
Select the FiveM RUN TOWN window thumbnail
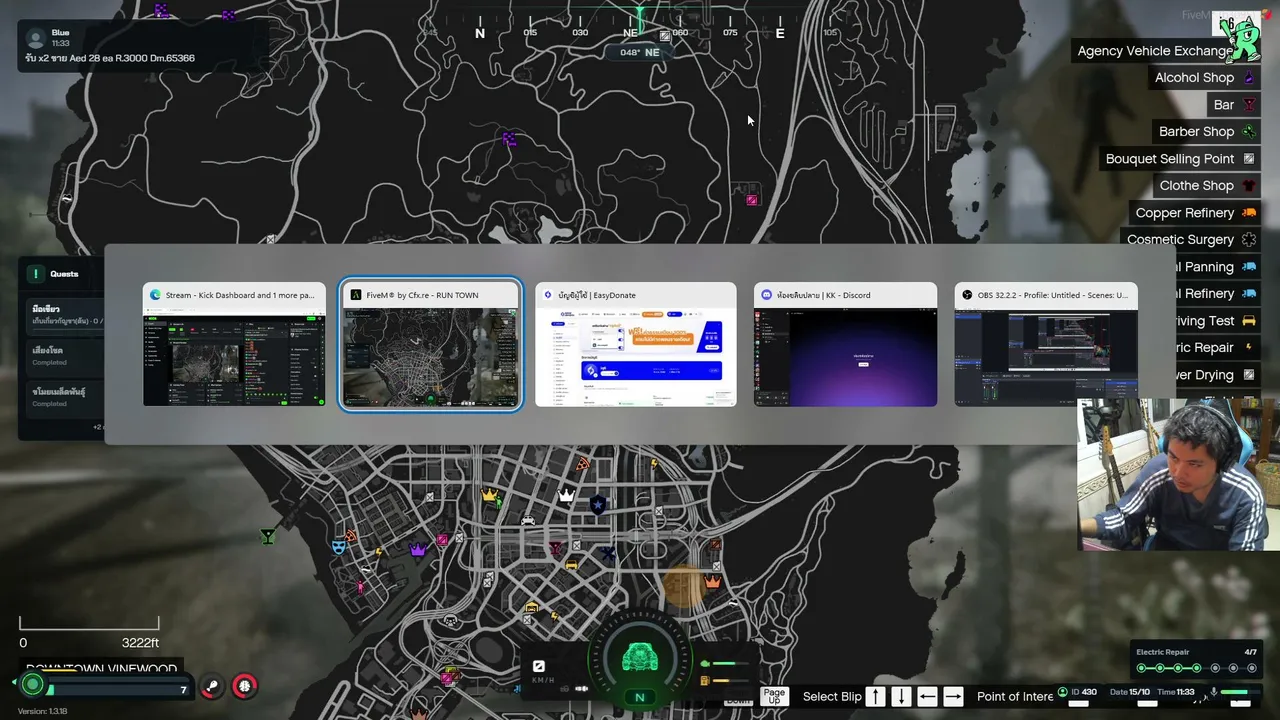pos(430,345)
